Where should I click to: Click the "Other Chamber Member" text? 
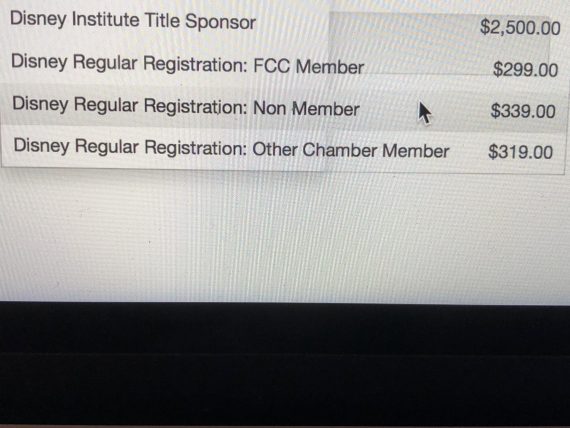point(351,150)
